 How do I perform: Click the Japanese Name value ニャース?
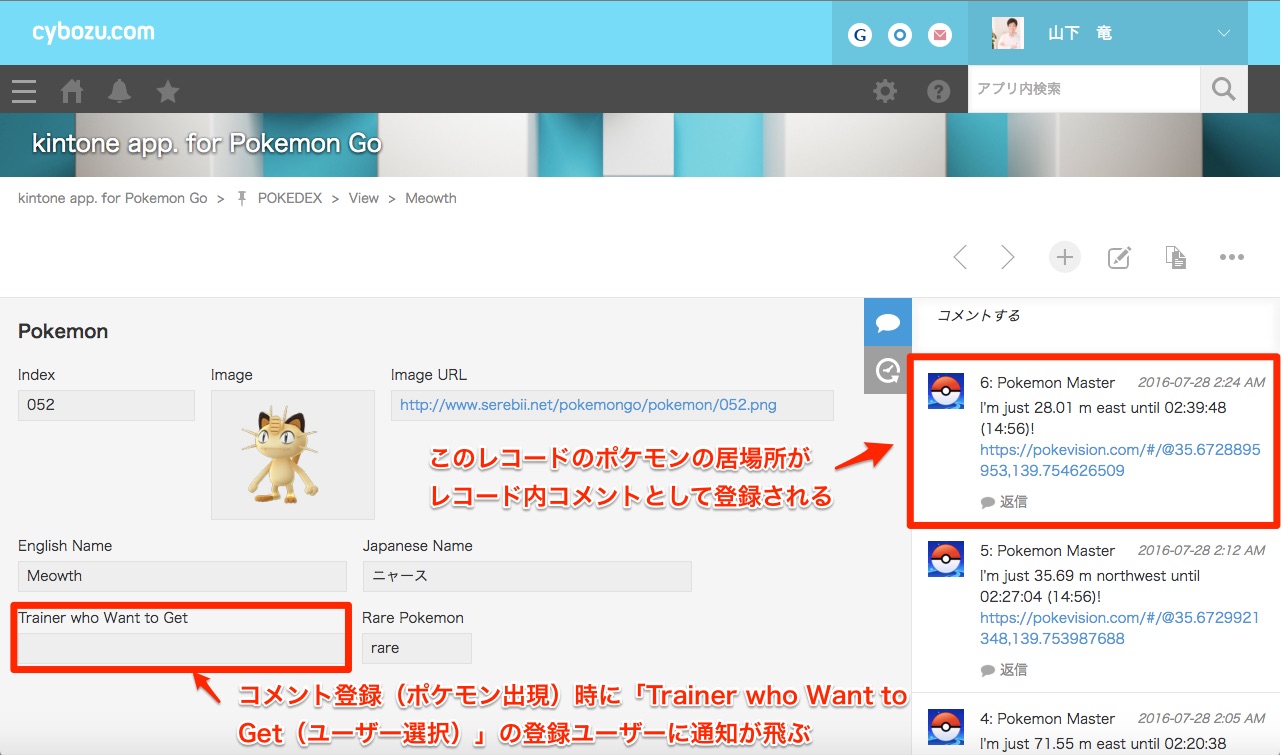click(x=526, y=576)
